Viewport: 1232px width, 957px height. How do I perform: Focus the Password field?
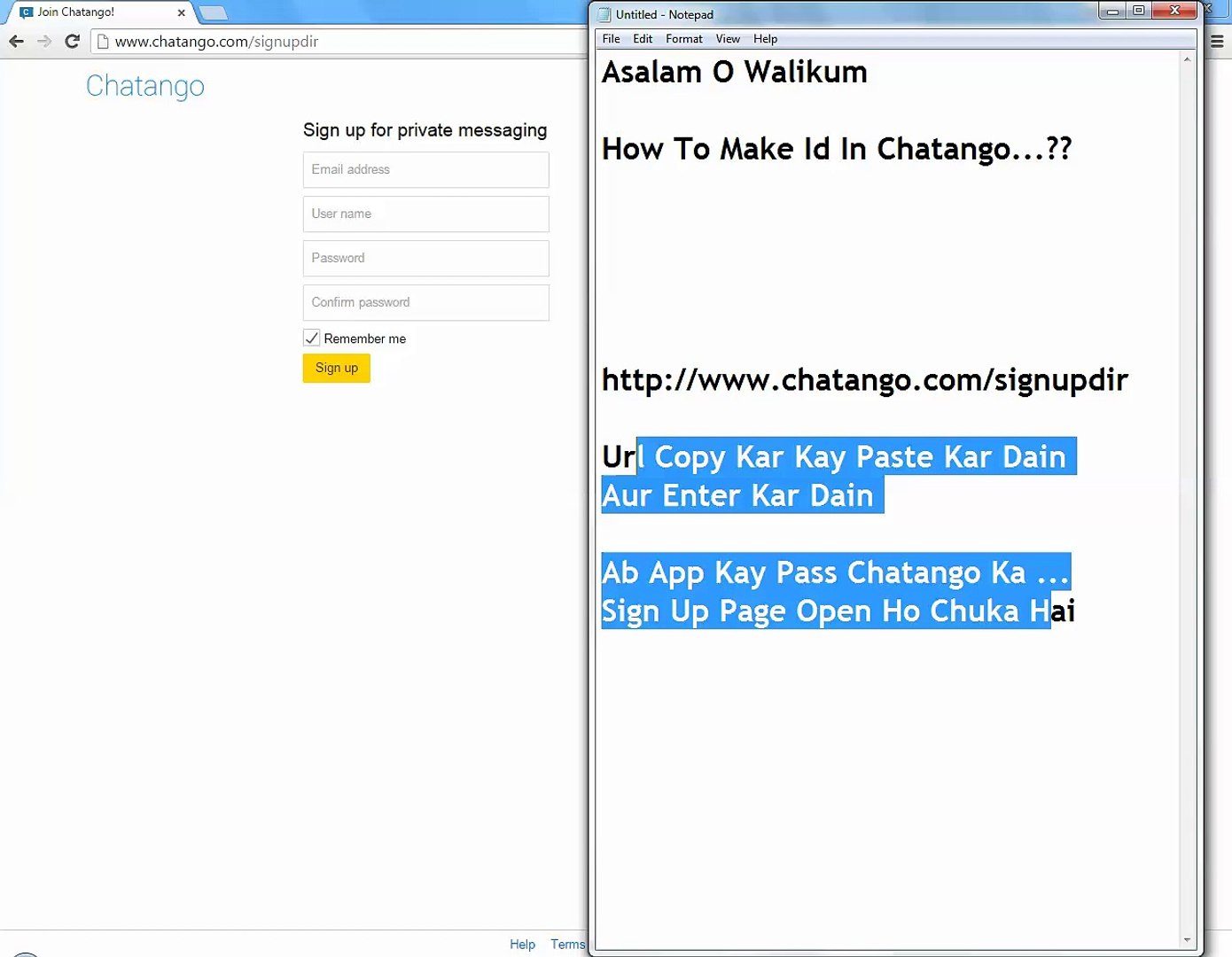[426, 258]
